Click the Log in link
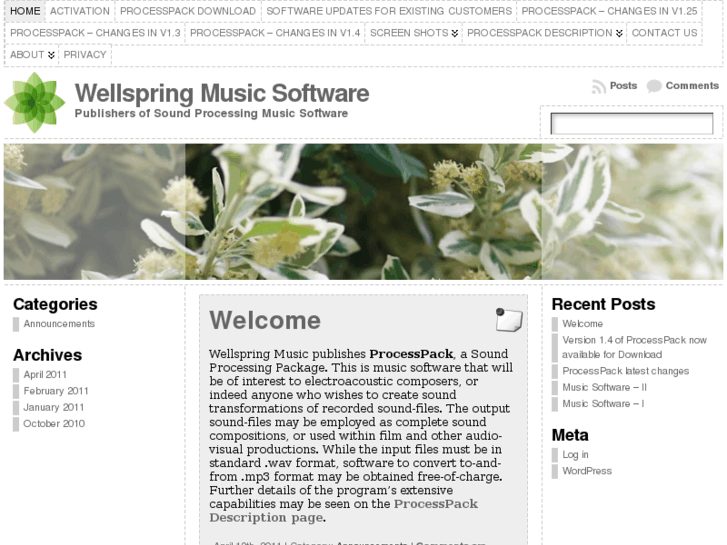727x545 pixels. click(x=575, y=455)
